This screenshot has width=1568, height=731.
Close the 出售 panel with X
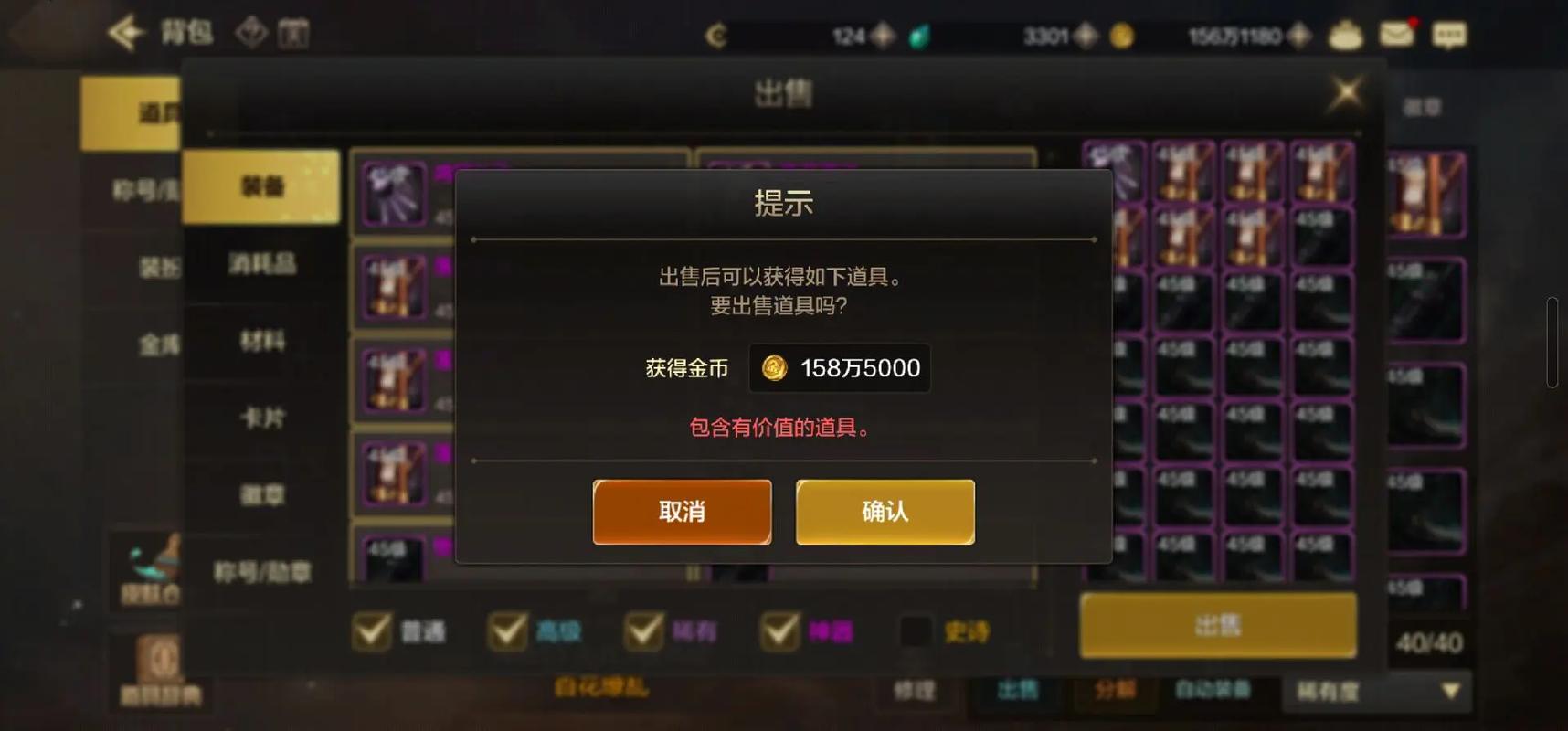1346,92
